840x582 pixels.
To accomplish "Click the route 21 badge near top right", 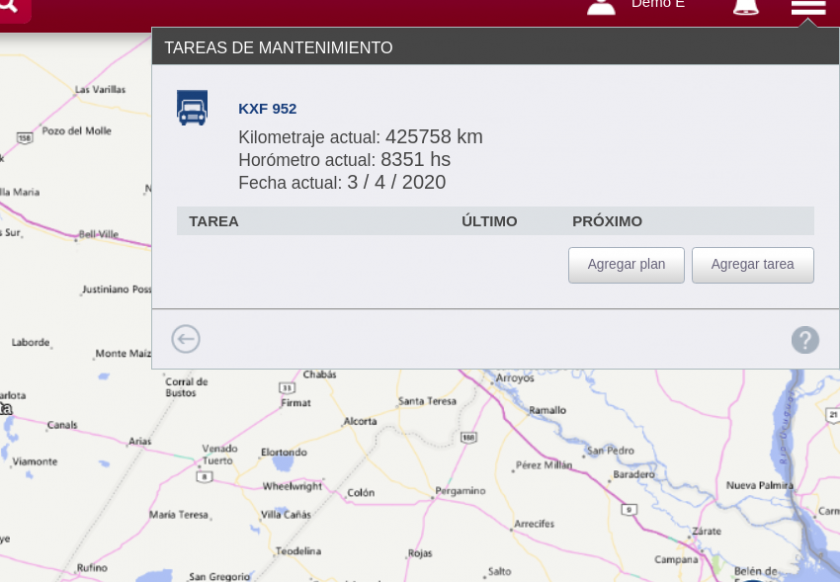I will click(x=833, y=412).
